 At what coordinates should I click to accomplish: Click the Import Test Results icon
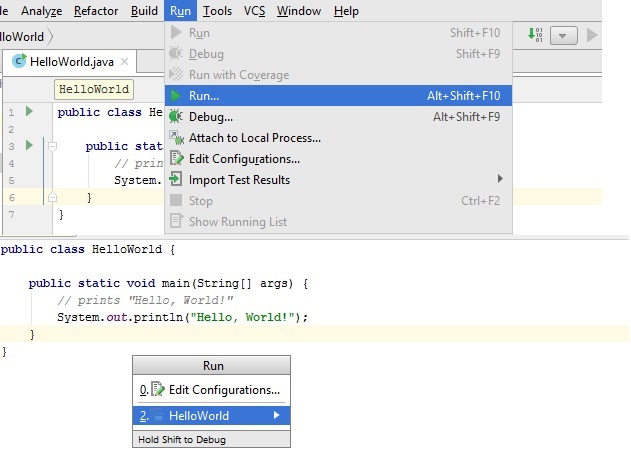tap(176, 180)
